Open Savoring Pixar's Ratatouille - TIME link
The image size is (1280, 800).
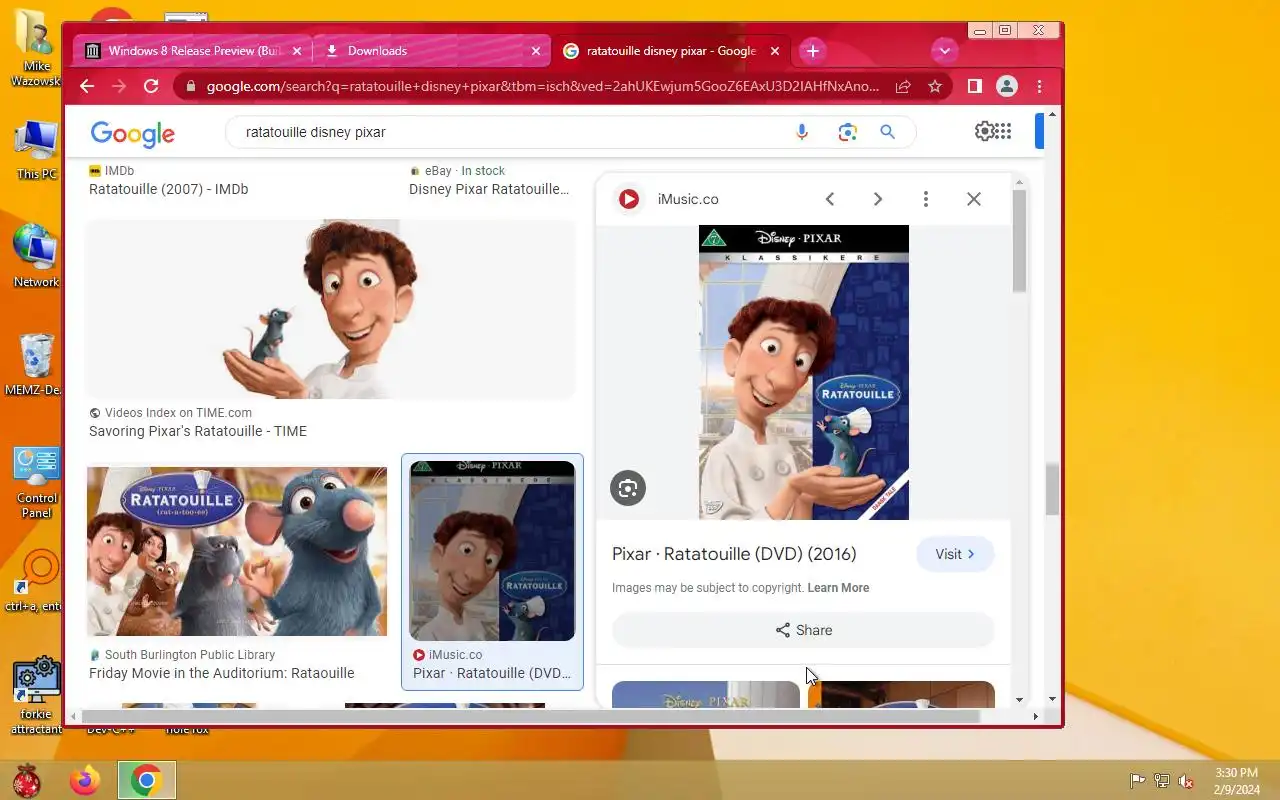(198, 431)
